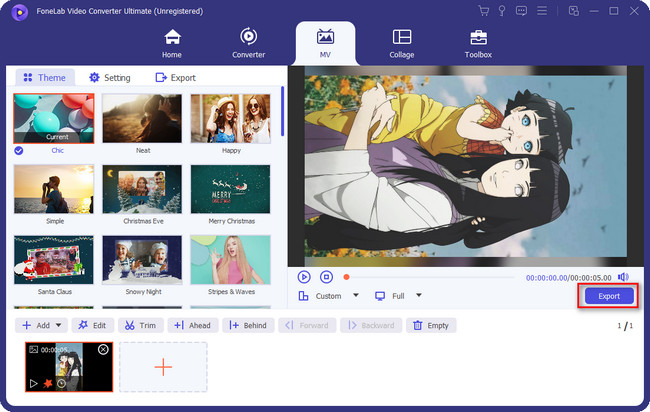
Task: Click the screen icon beside Full
Action: (380, 296)
